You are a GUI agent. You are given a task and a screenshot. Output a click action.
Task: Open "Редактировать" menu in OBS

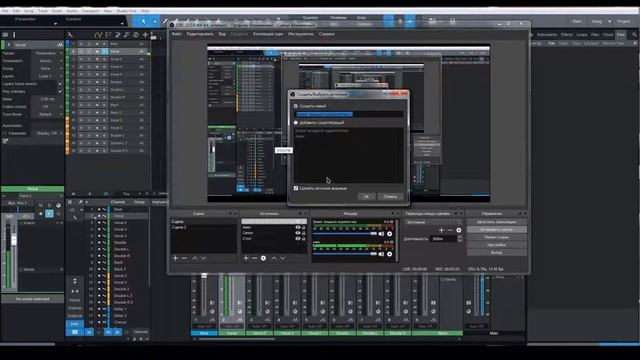coord(200,34)
